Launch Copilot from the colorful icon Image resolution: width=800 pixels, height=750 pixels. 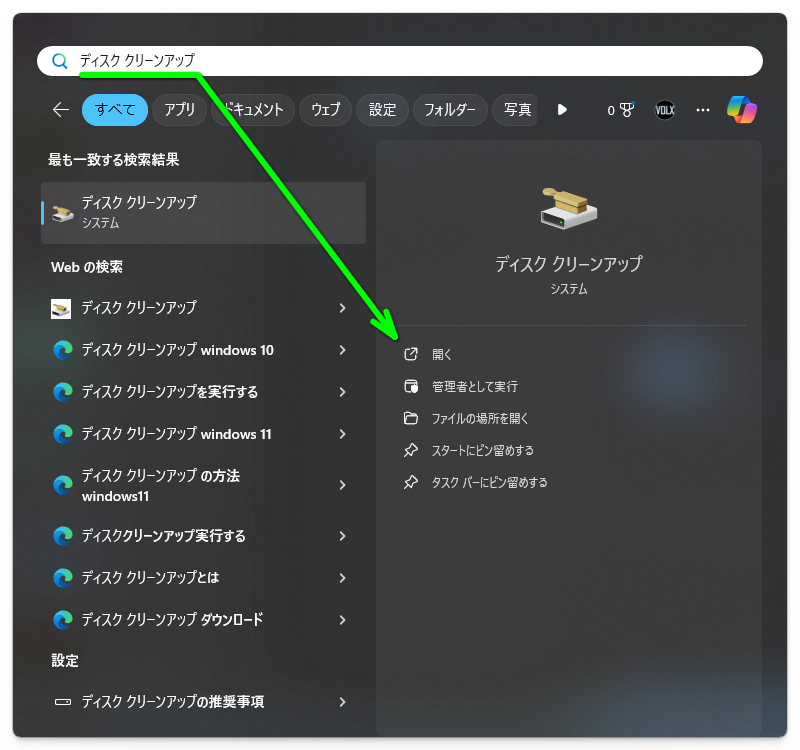[x=742, y=110]
